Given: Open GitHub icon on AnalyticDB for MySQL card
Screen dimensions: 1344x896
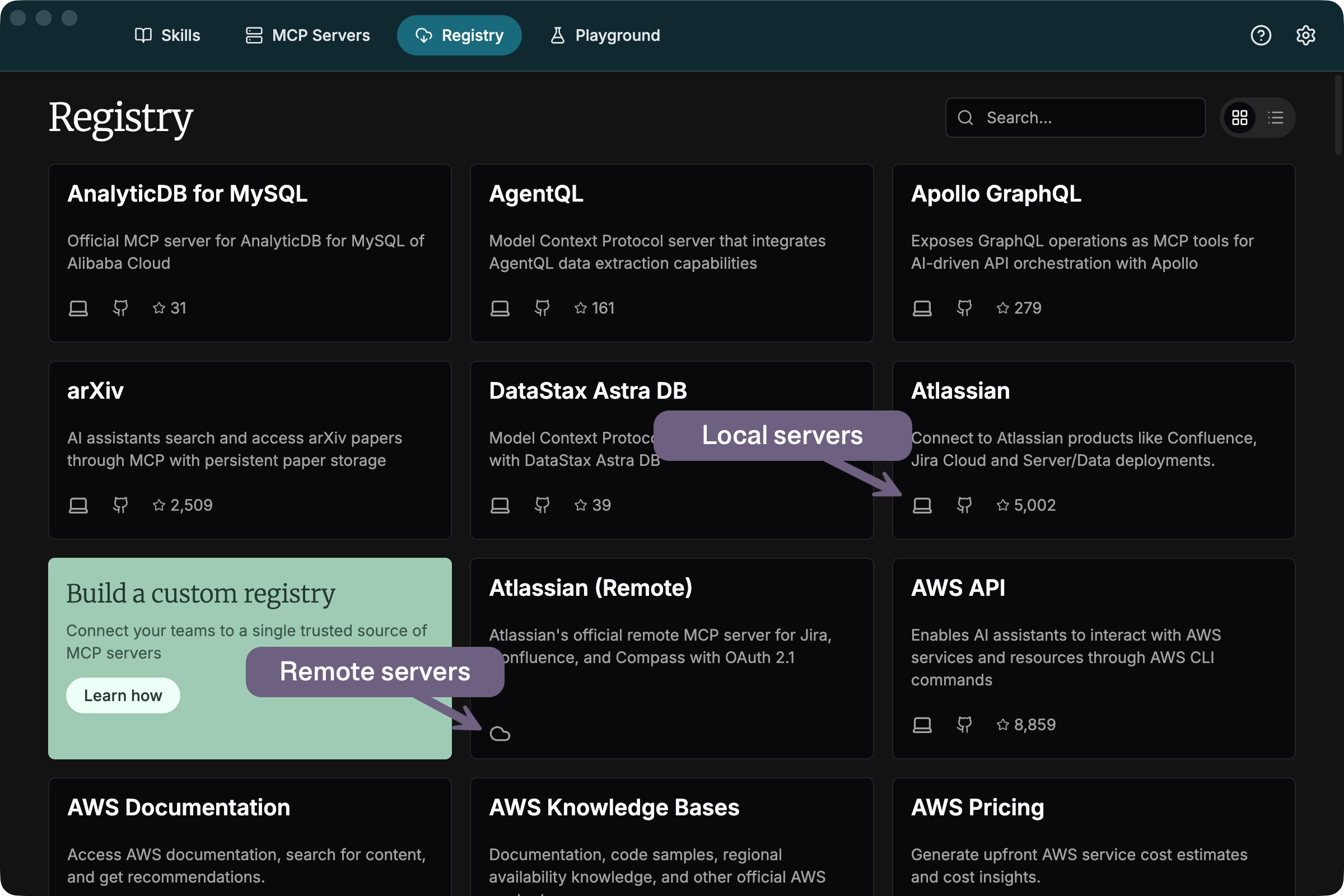Looking at the screenshot, I should tap(120, 309).
